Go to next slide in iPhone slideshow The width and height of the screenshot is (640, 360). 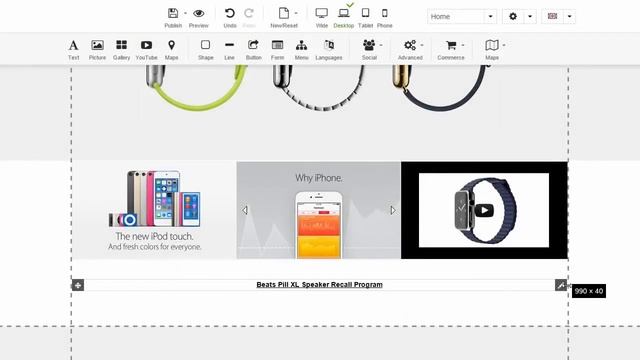(x=393, y=210)
